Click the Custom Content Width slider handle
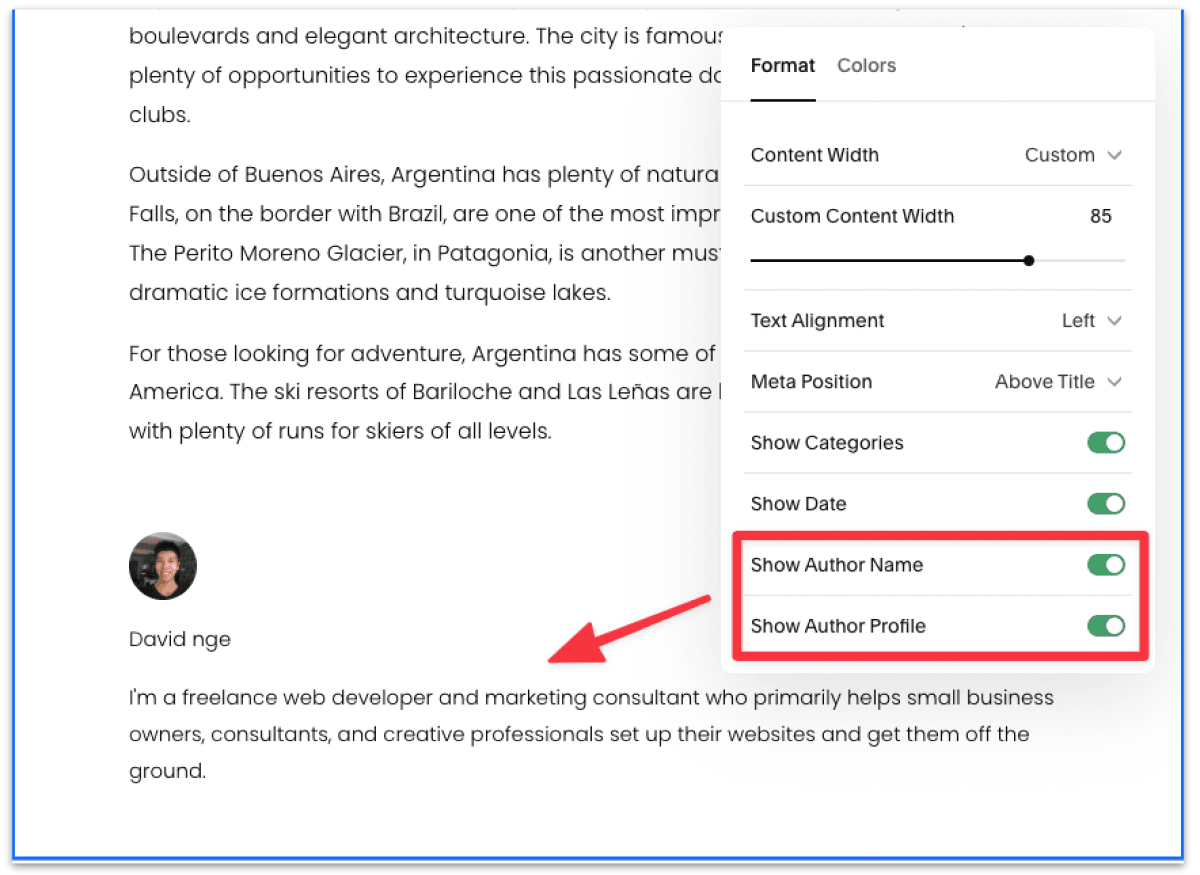This screenshot has height=875, width=1200. coord(1028,260)
